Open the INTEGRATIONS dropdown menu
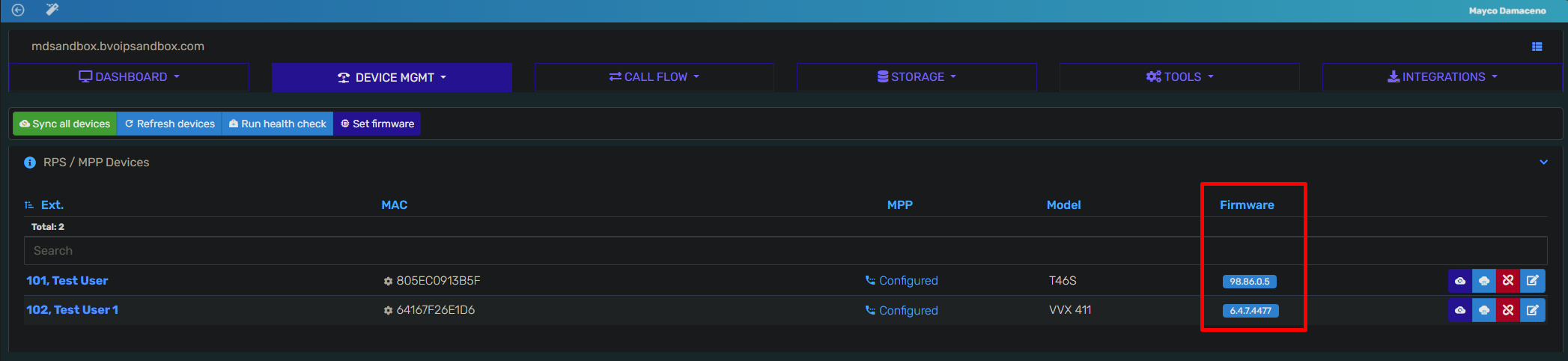Image resolution: width=1568 pixels, height=361 pixels. click(x=1442, y=77)
